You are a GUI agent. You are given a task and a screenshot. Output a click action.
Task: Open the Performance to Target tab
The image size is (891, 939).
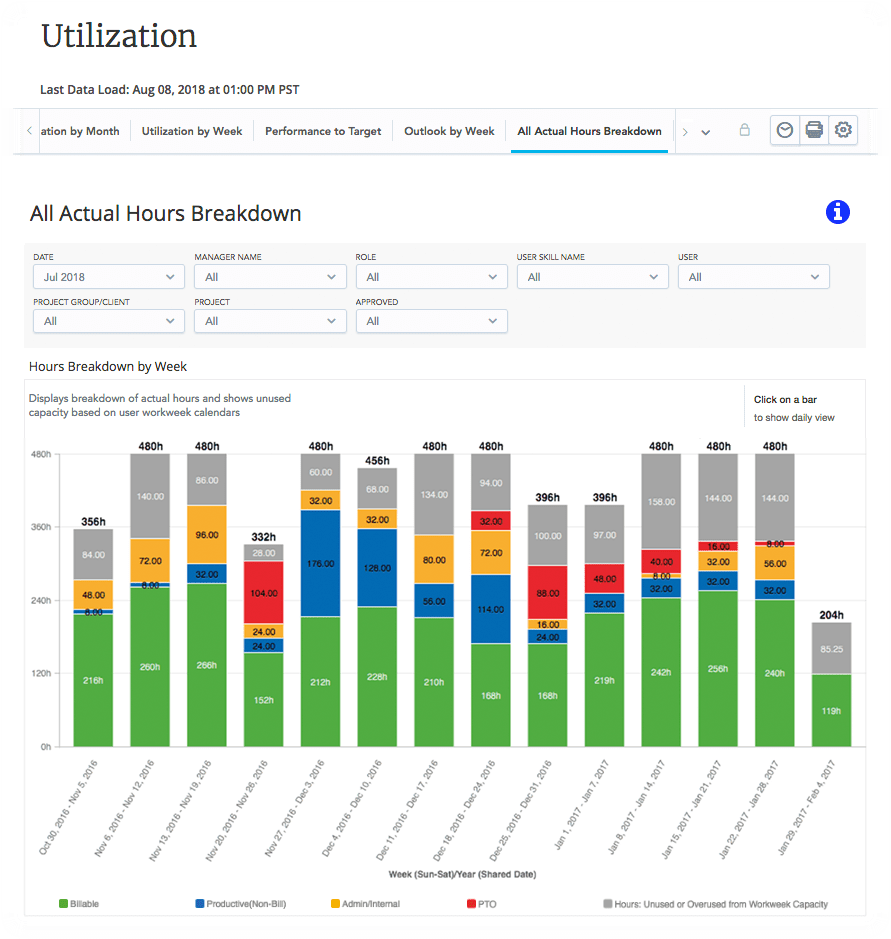click(323, 131)
